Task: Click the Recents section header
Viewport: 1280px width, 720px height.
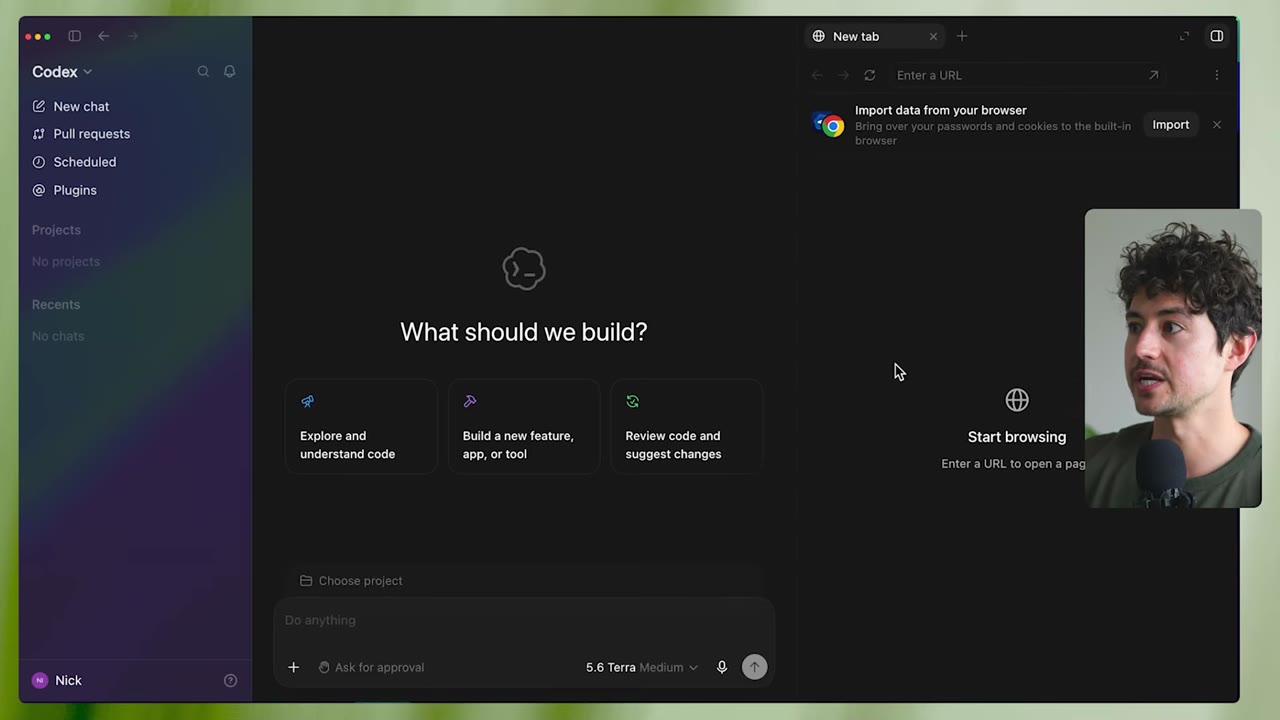Action: click(56, 305)
